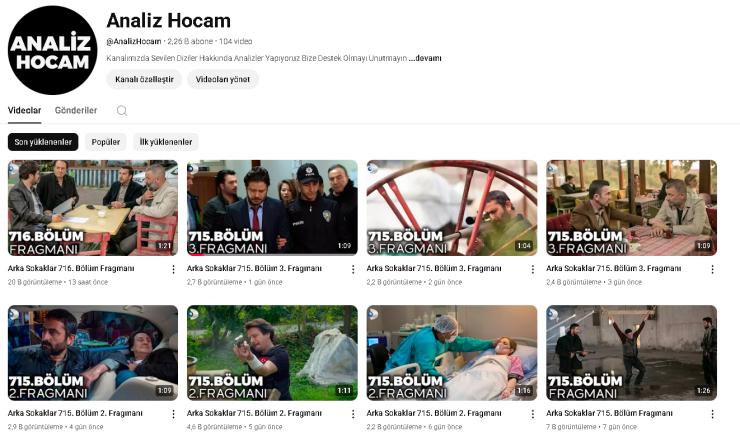The height and width of the screenshot is (446, 740).
Task: Select the İlk yüklenenler filter chip
Action: 166,142
